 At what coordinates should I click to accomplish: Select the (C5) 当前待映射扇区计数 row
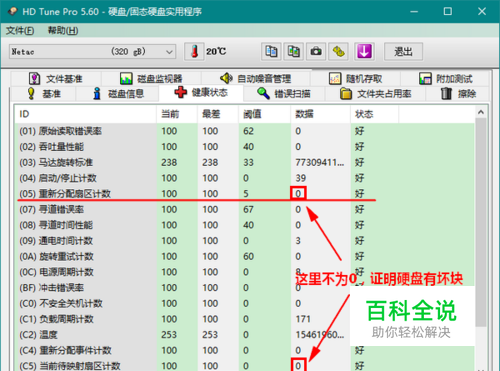point(245,365)
